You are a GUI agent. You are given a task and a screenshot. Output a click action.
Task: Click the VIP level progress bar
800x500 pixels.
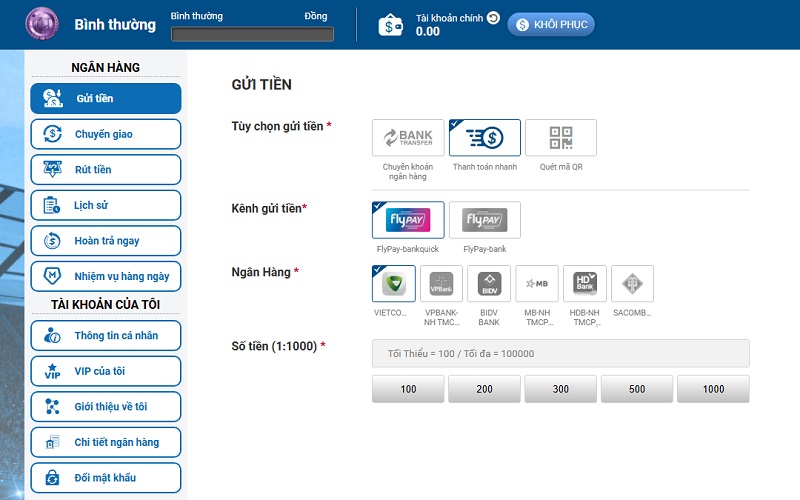[253, 34]
